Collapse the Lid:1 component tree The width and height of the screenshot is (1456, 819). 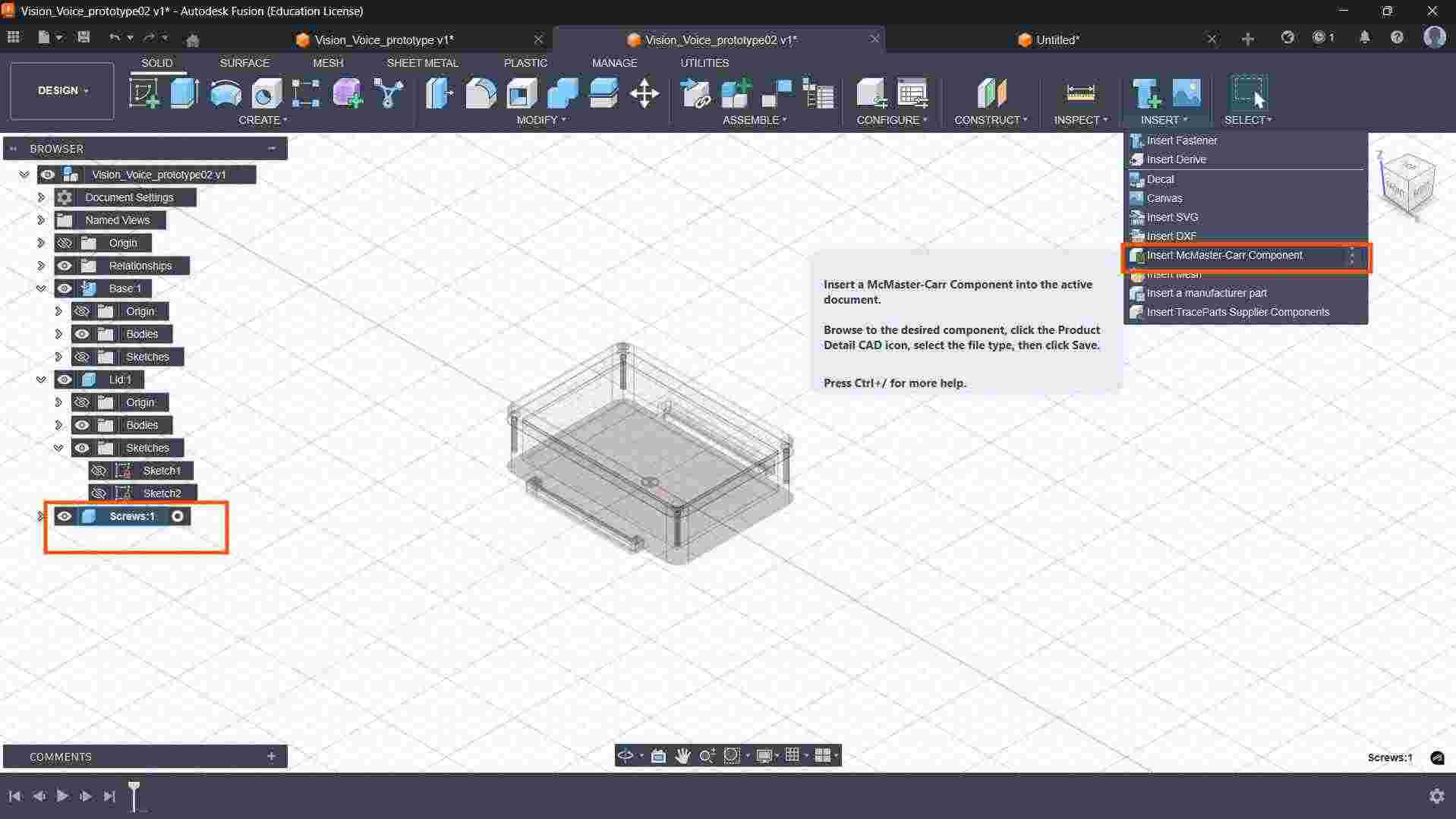(x=41, y=380)
